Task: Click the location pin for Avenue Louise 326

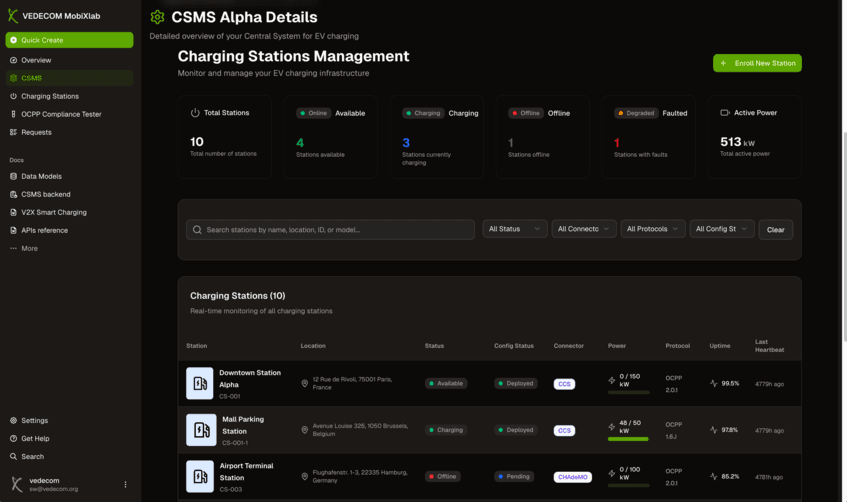Action: [305, 430]
